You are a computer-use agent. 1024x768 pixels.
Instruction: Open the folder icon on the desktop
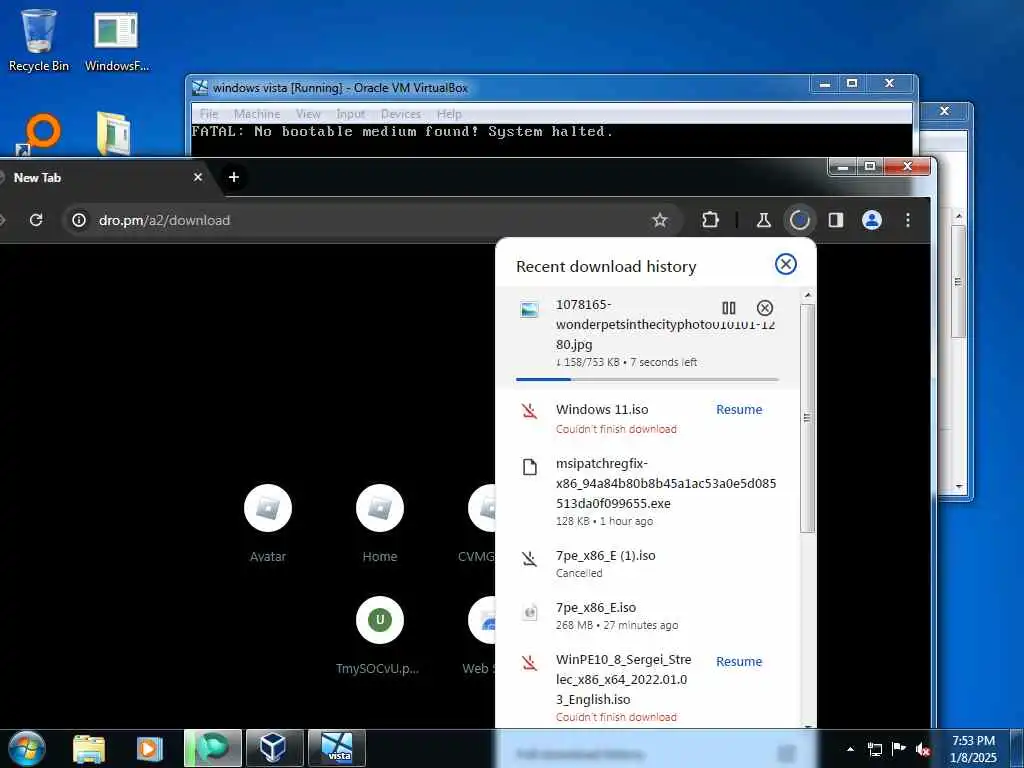tap(114, 133)
